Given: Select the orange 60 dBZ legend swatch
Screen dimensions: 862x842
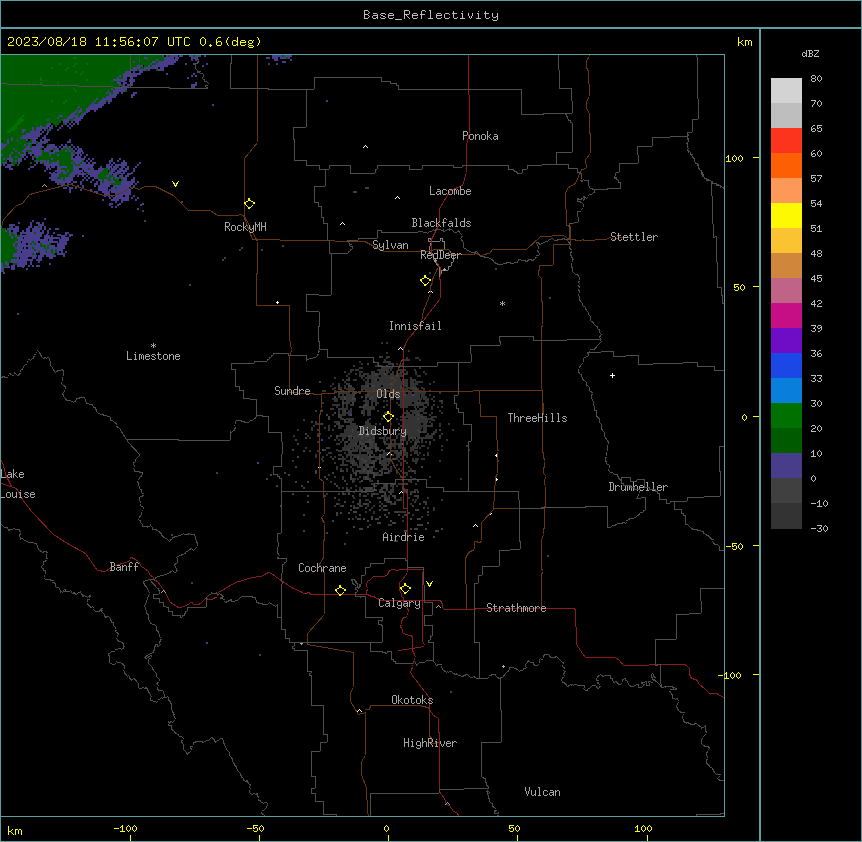Looking at the screenshot, I should coord(786,165).
